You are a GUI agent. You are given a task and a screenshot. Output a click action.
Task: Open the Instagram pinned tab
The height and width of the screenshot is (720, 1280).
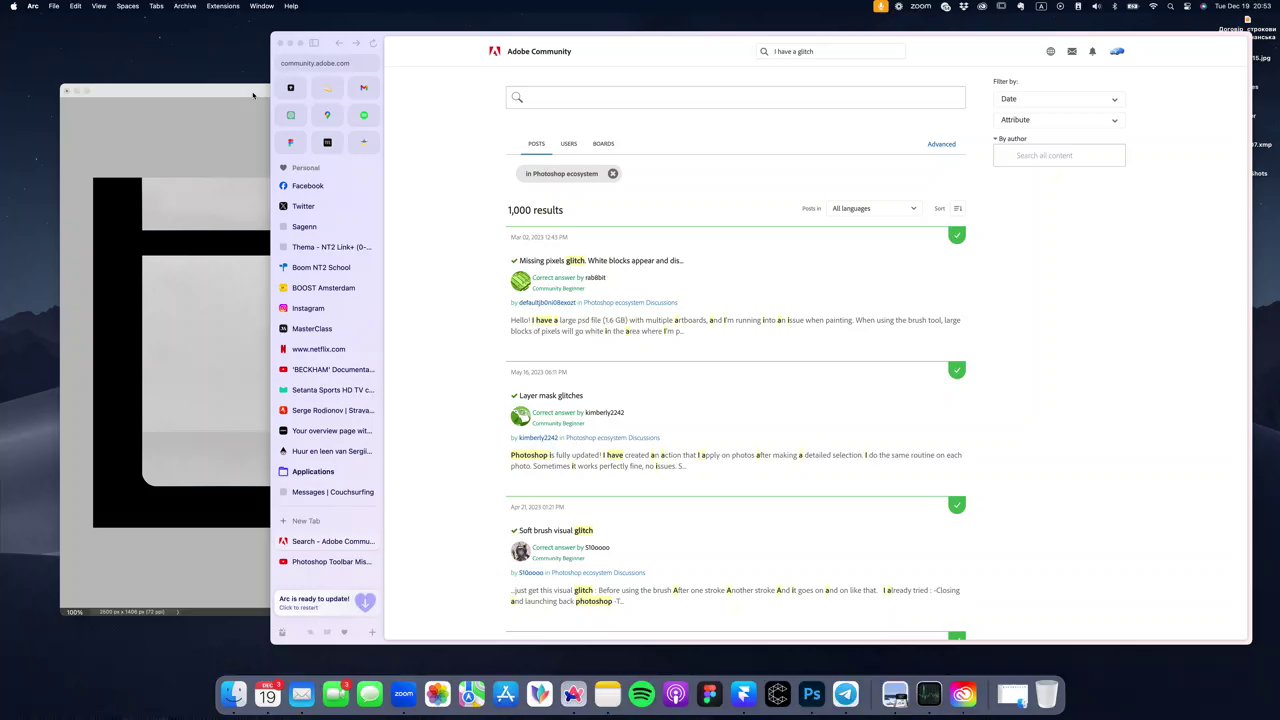click(327, 308)
